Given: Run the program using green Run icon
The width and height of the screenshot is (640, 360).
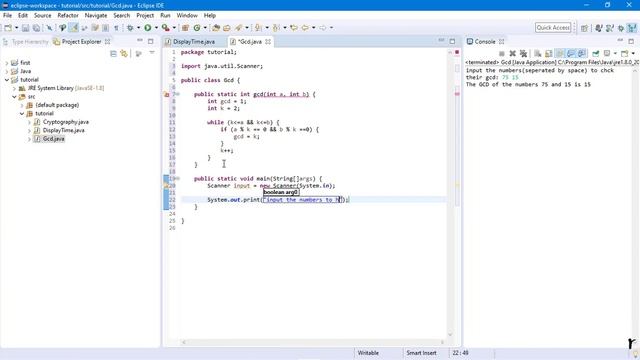Looking at the screenshot, I should [148, 28].
